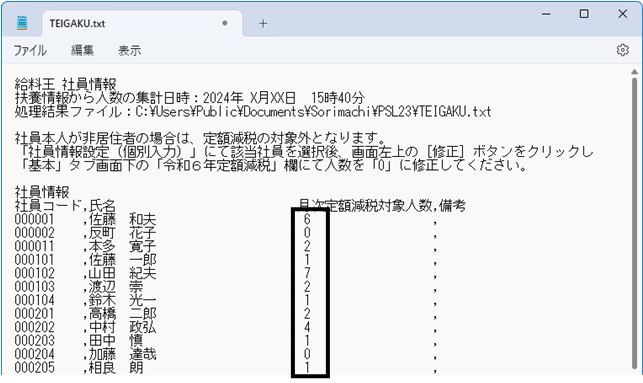
Task: Open the 表示 menu
Action: tap(130, 50)
